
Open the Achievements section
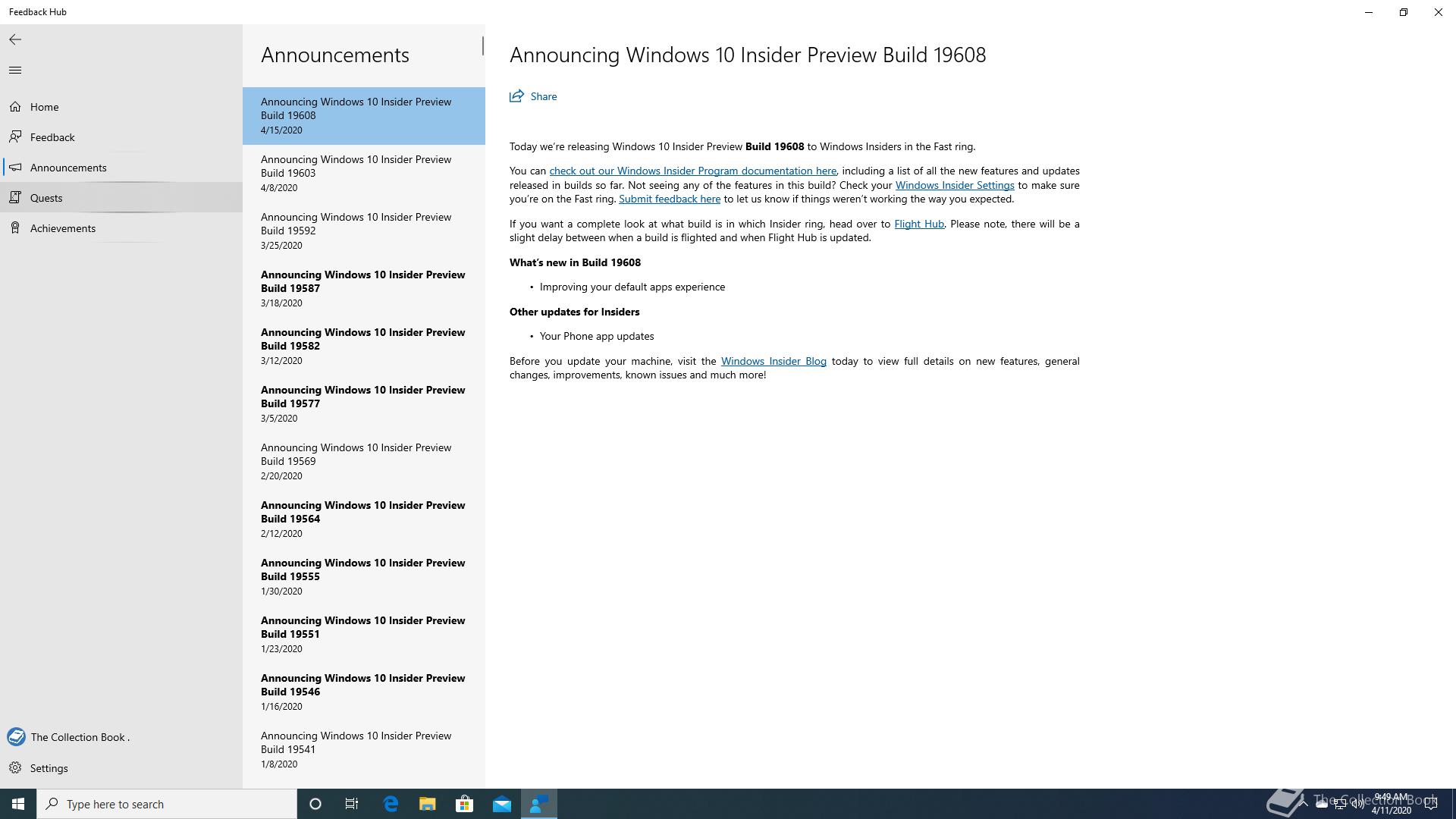[121, 228]
